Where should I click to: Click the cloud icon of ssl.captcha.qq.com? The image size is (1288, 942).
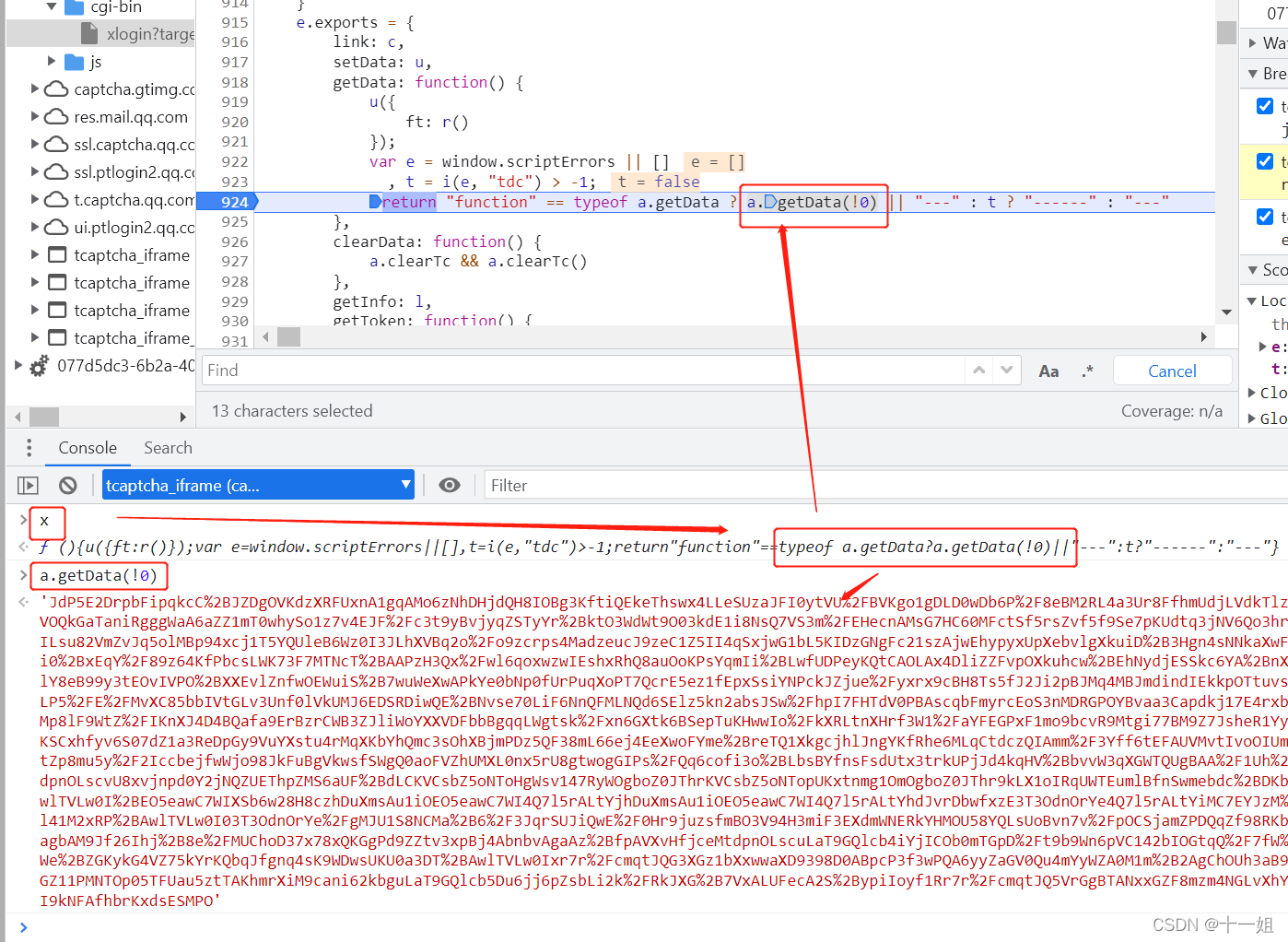pyautogui.click(x=57, y=145)
